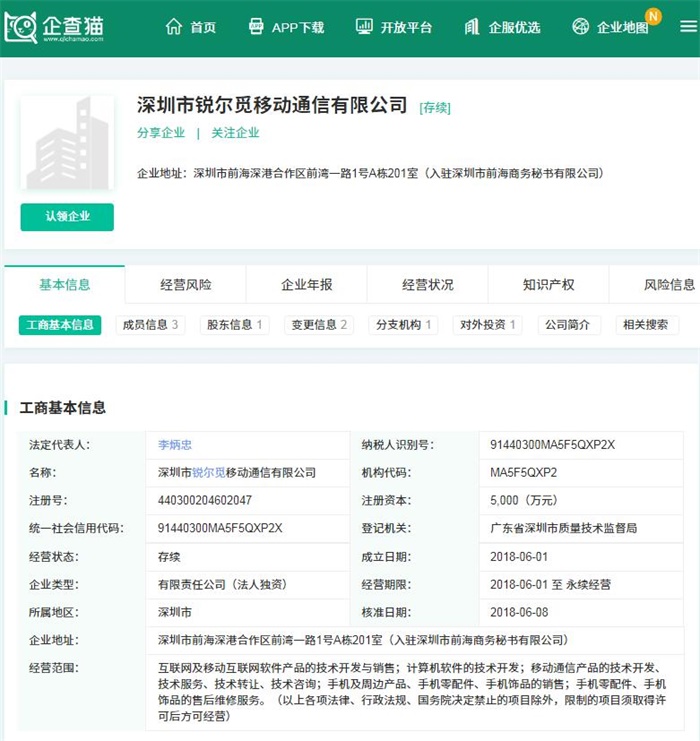Select the 分支机构 1 sub-tab
The height and width of the screenshot is (741, 700).
403,325
